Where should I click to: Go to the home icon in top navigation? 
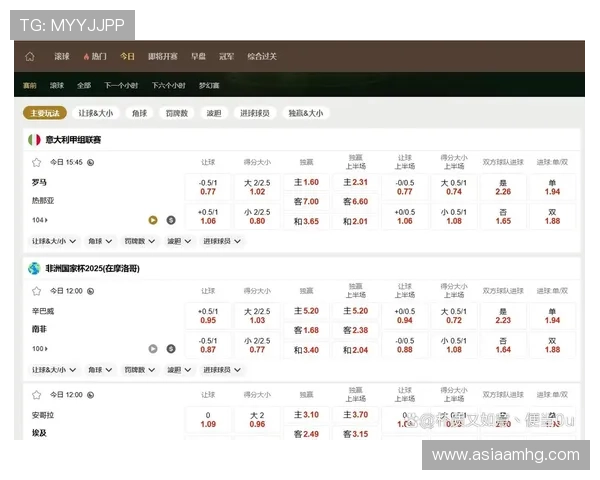click(29, 57)
